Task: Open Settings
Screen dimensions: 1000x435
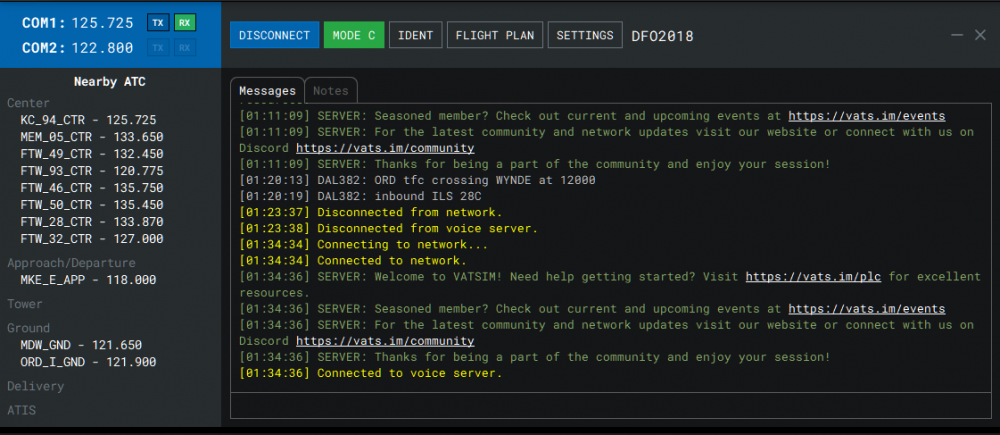Action: point(584,35)
